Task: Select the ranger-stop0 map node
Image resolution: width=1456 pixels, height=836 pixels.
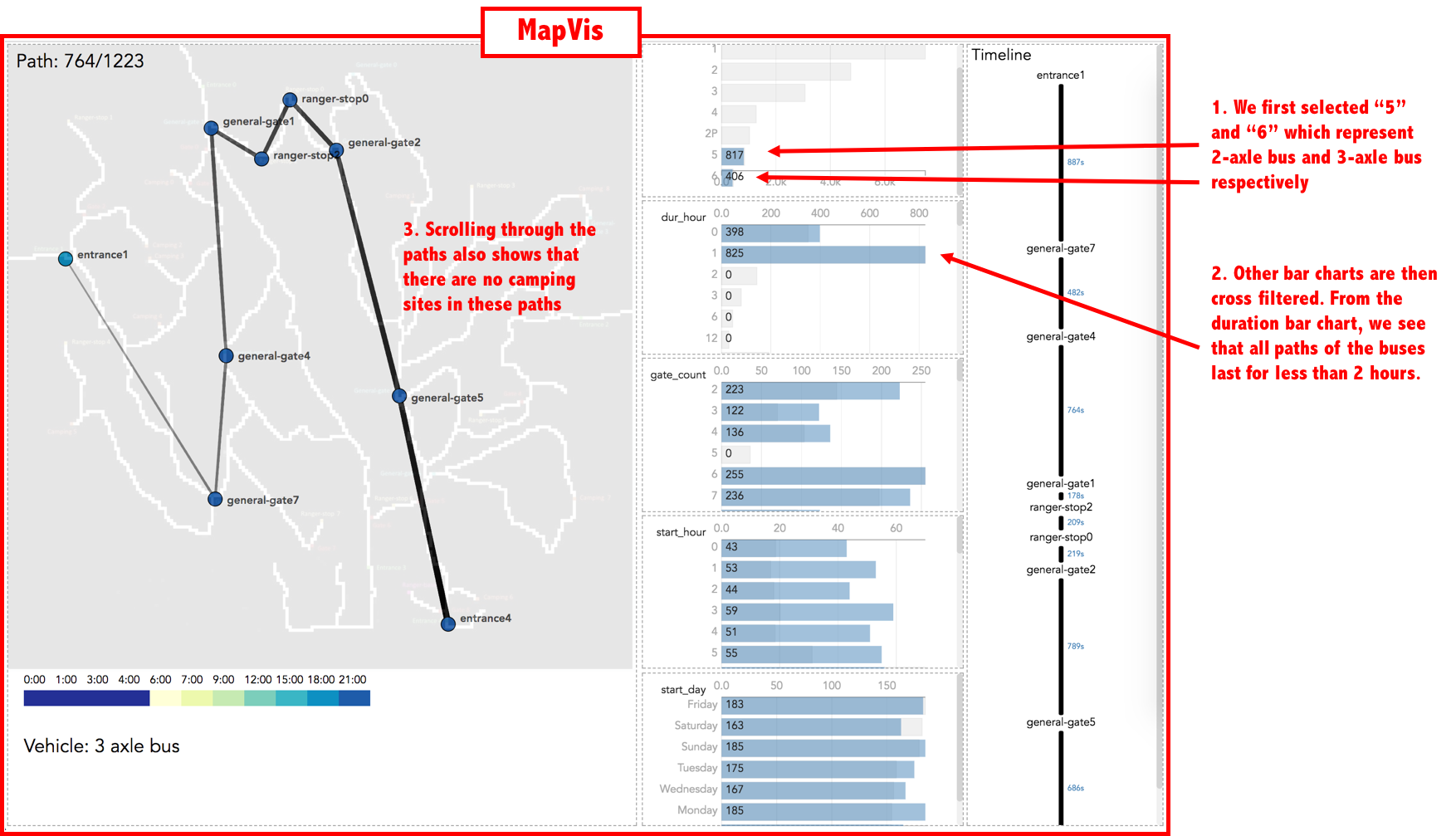Action: point(290,100)
